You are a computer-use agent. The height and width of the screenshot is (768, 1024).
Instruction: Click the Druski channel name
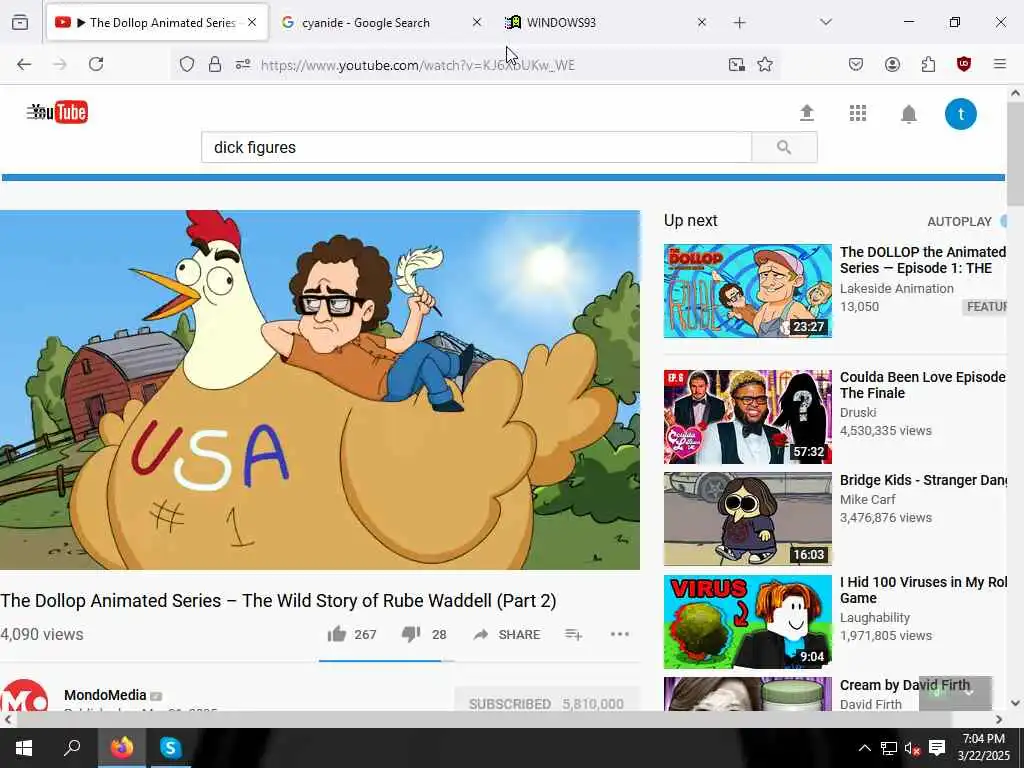(857, 412)
